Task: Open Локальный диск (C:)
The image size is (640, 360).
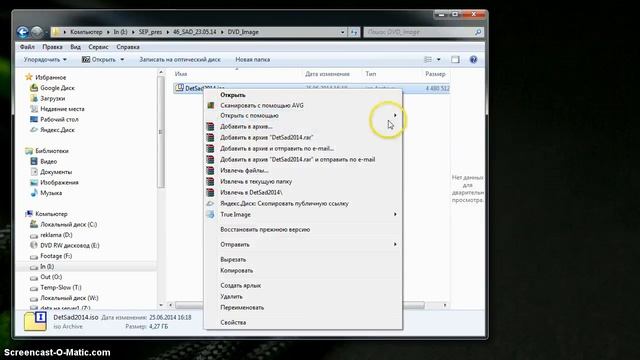Action: 69,224
